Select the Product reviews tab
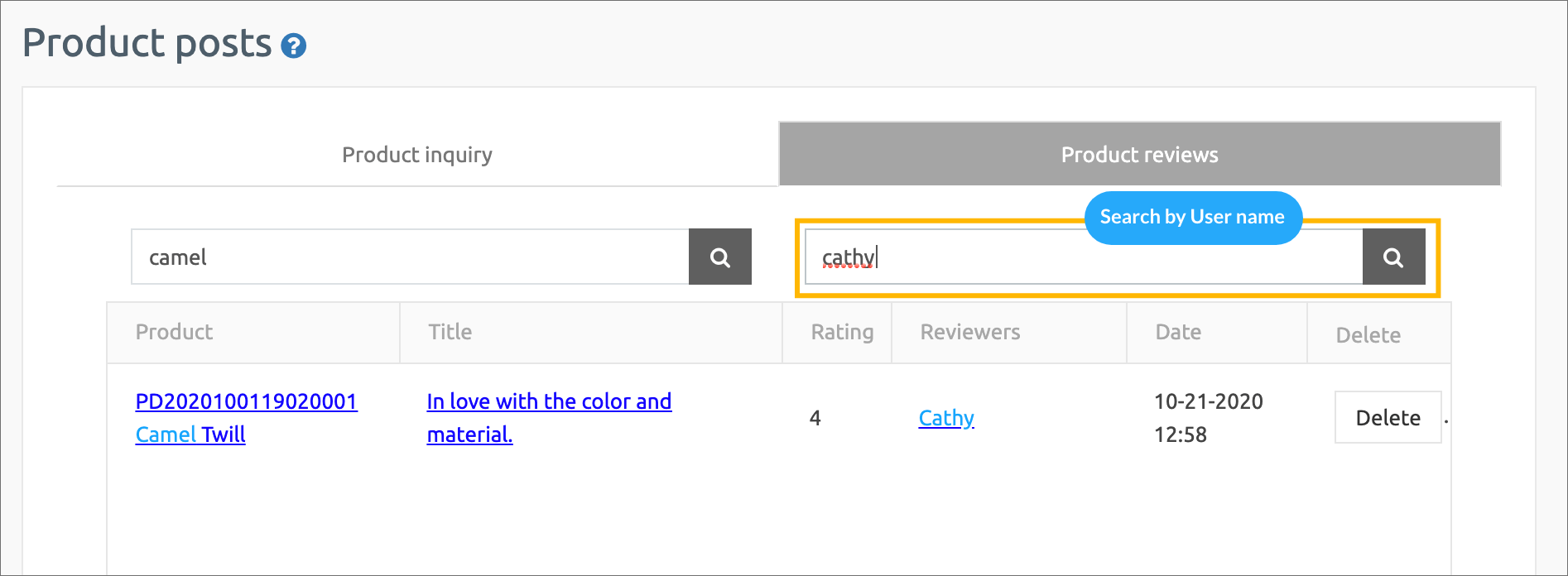Viewport: 1568px width, 576px height. [x=1139, y=155]
